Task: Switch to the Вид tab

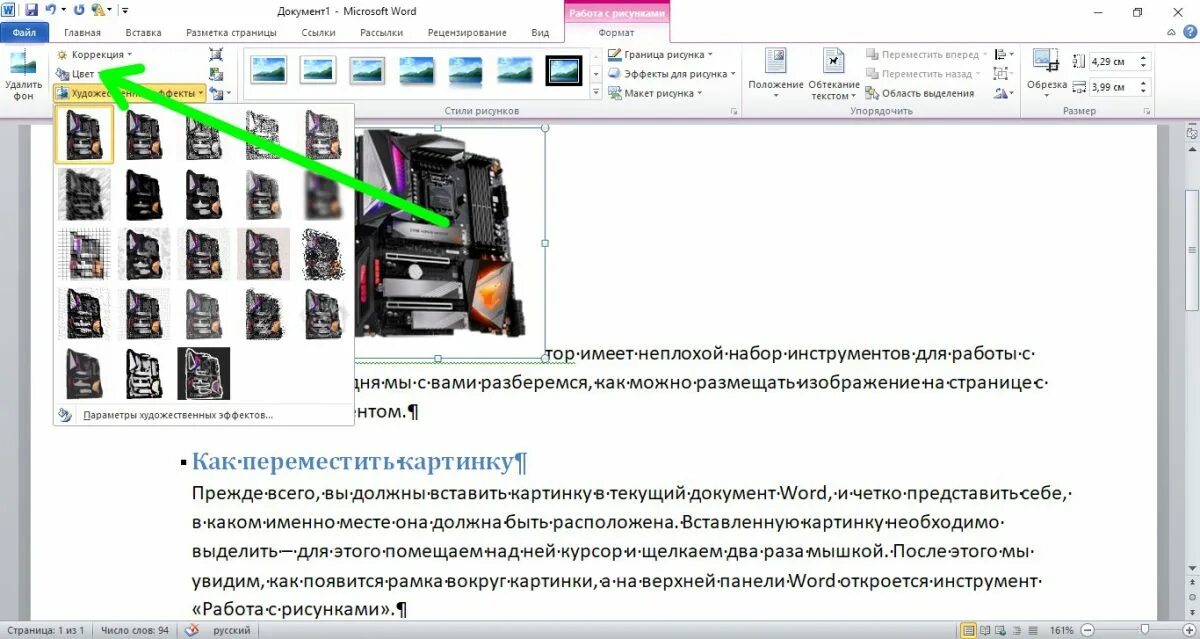Action: (540, 32)
